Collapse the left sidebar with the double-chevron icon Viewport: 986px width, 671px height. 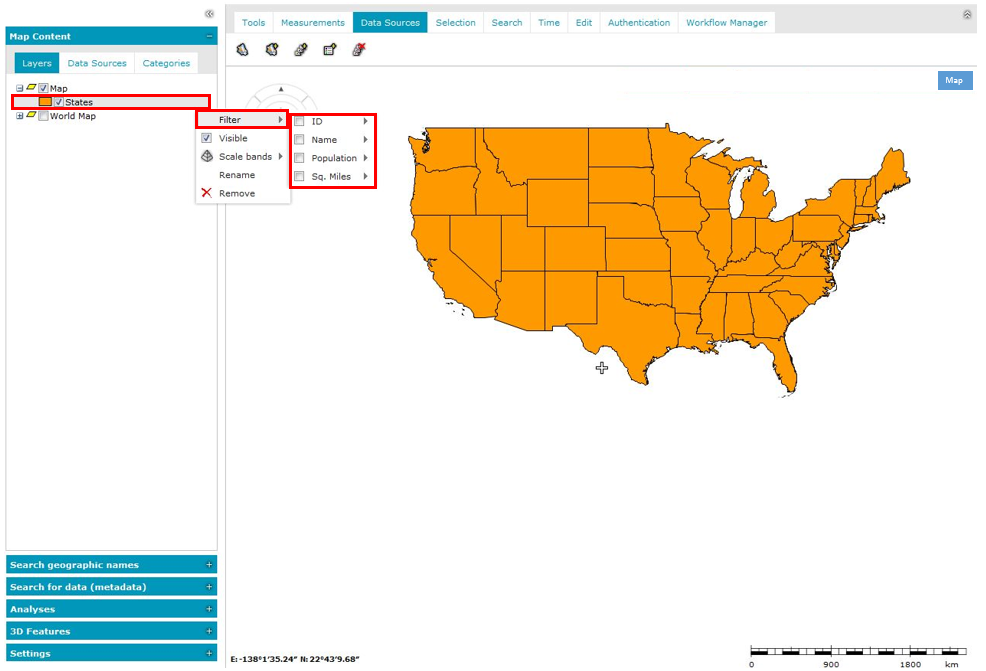(209, 14)
